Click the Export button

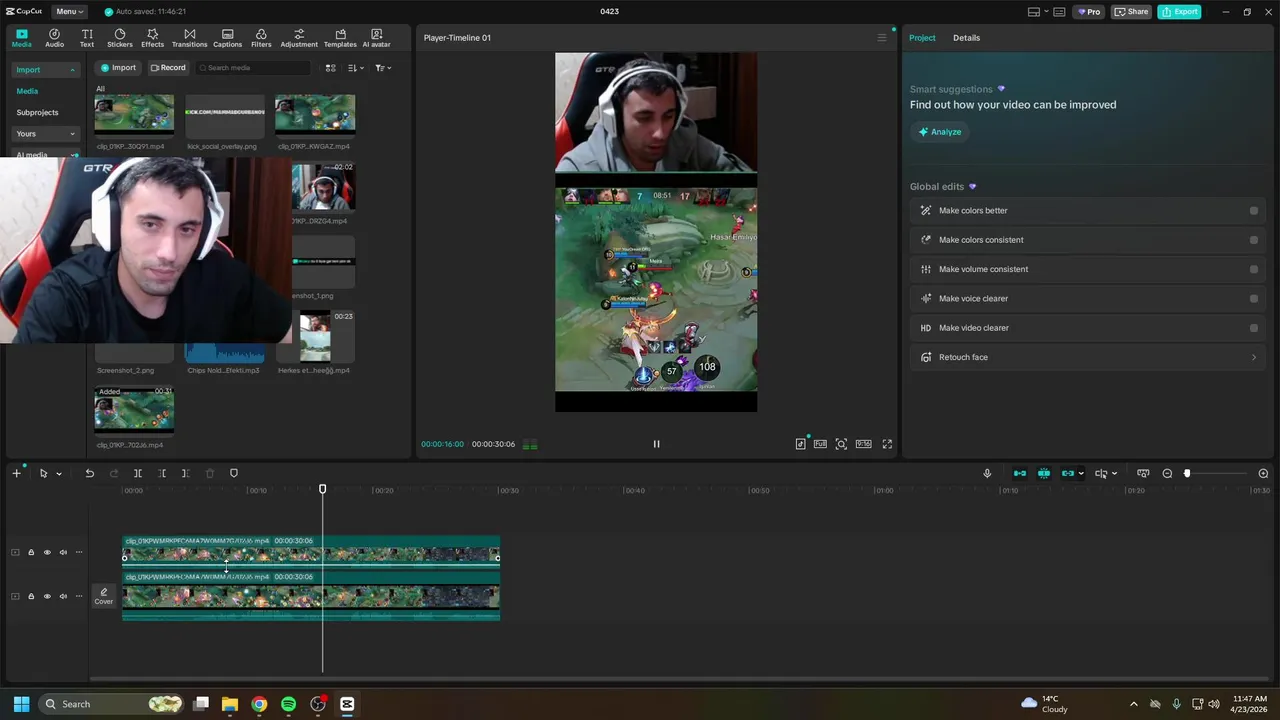[x=1180, y=12]
